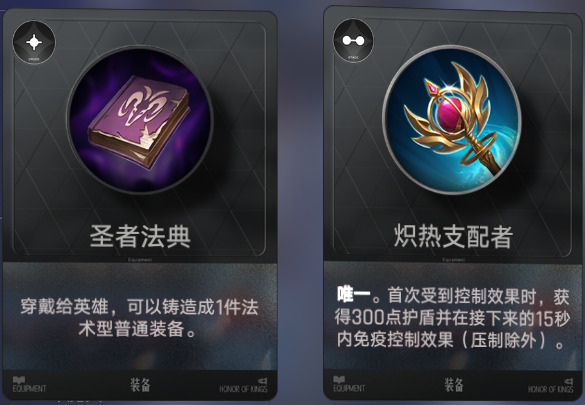Click the two-dot linked grade badge
The height and width of the screenshot is (405, 585).
(x=353, y=40)
